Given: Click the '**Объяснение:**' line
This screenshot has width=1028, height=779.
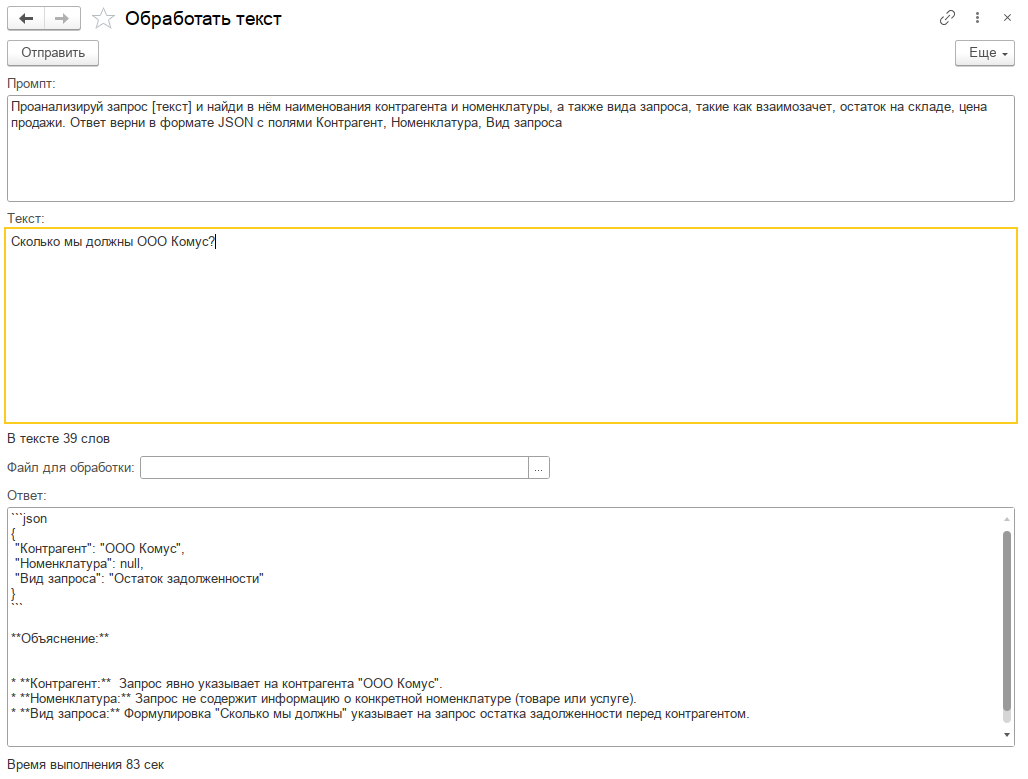Looking at the screenshot, I should click(60, 638).
